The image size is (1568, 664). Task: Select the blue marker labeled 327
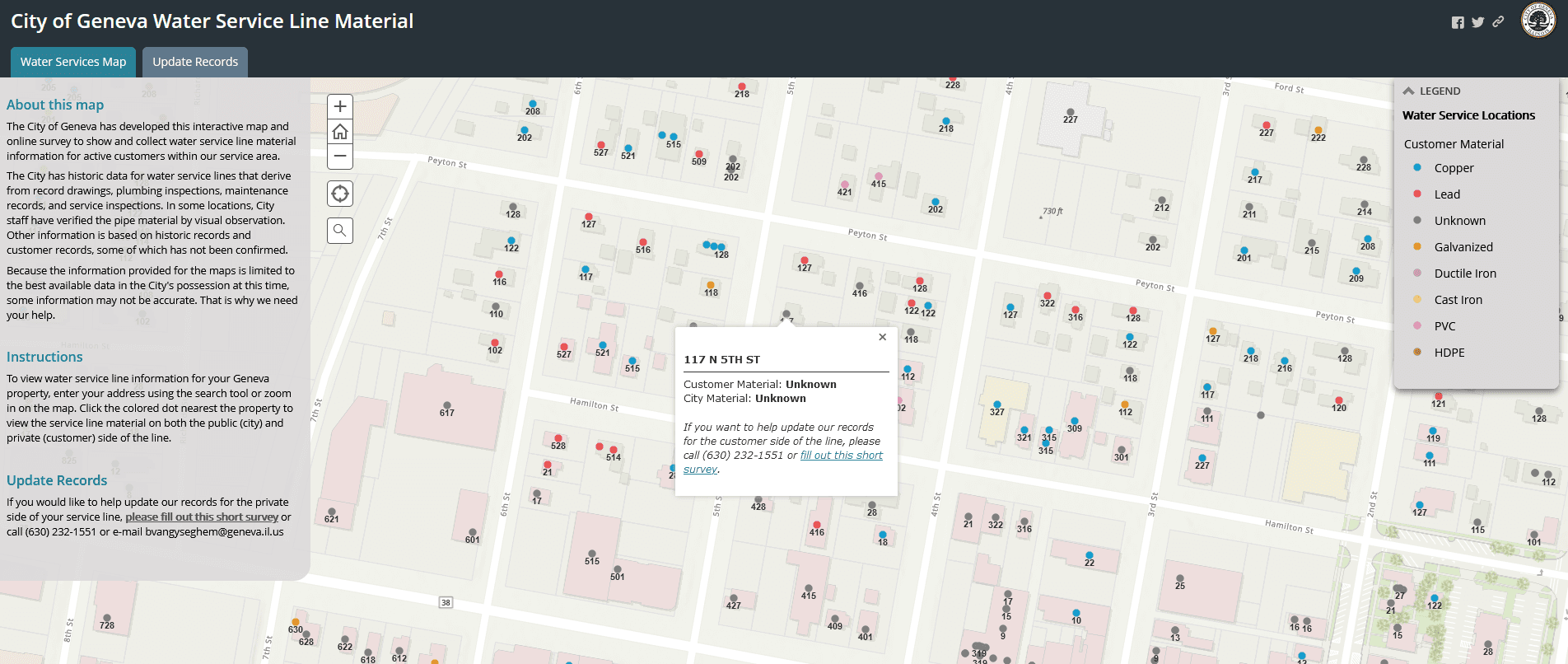996,404
